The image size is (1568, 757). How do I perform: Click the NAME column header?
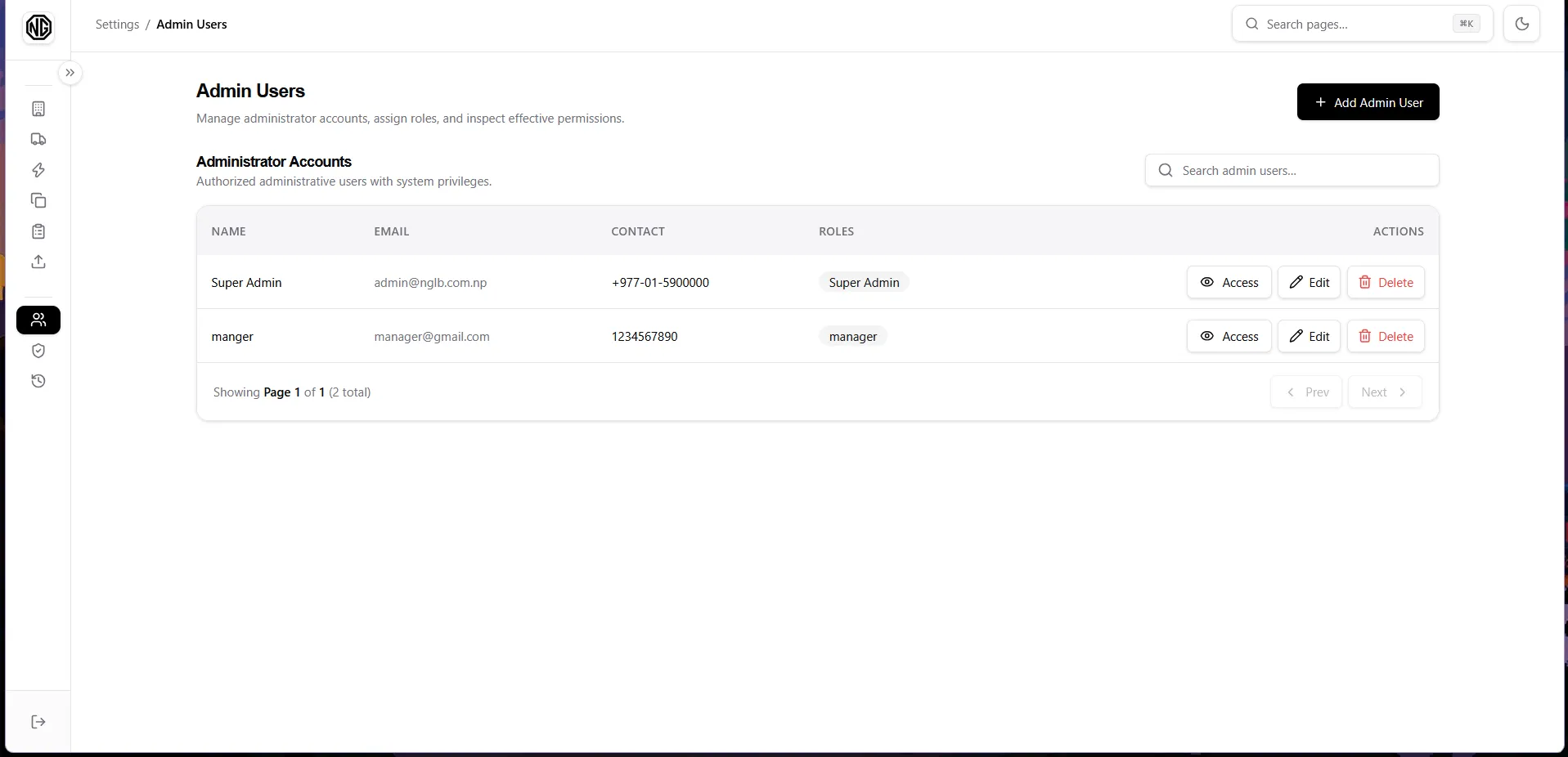pos(228,231)
